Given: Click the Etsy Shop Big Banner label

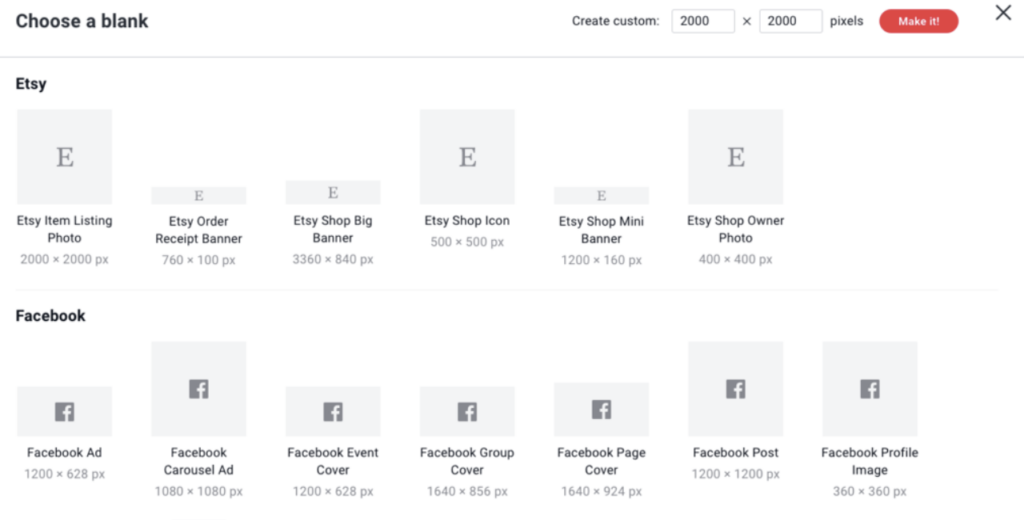Looking at the screenshot, I should [333, 229].
